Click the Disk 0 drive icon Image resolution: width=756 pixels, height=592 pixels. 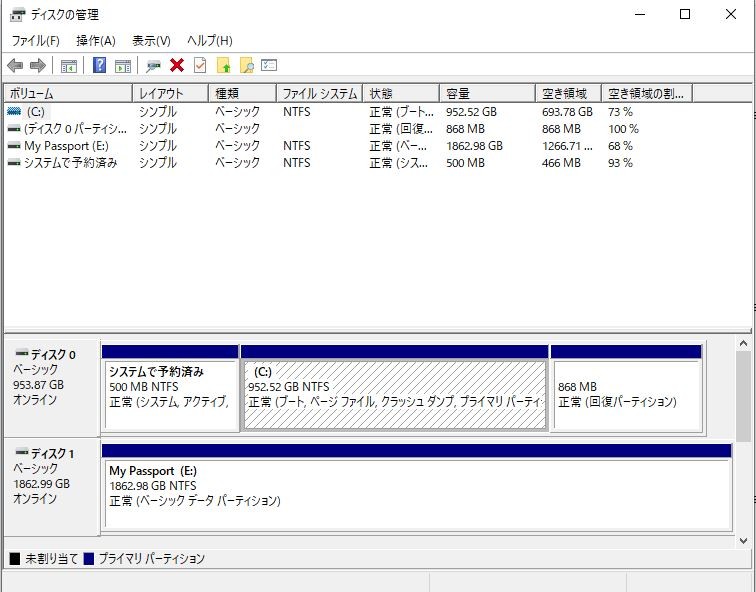[22, 353]
